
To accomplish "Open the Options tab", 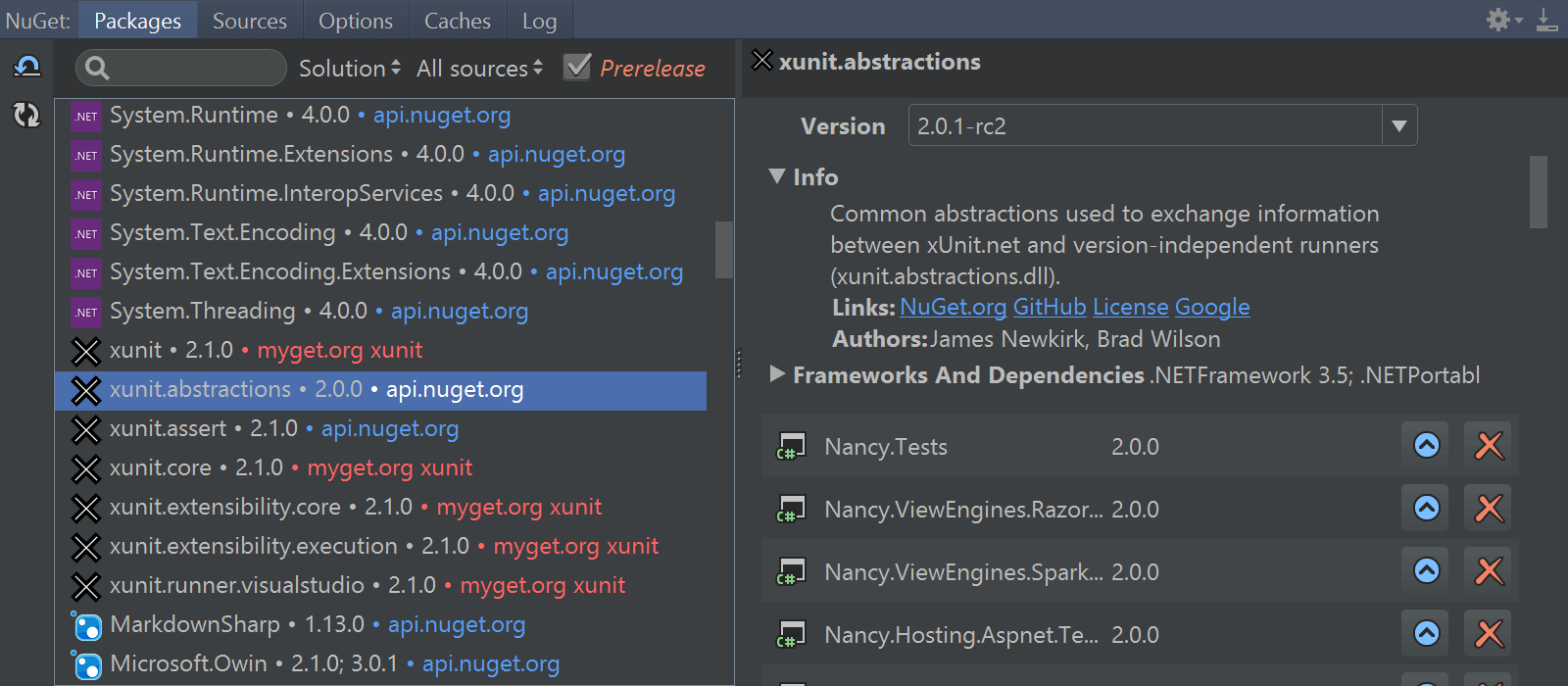I will tap(356, 20).
